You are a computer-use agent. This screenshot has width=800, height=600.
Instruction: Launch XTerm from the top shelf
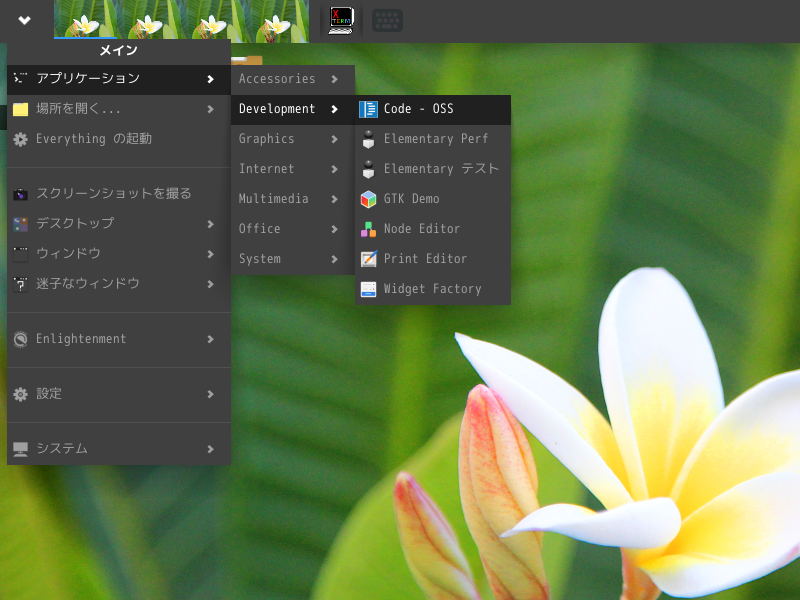(341, 21)
